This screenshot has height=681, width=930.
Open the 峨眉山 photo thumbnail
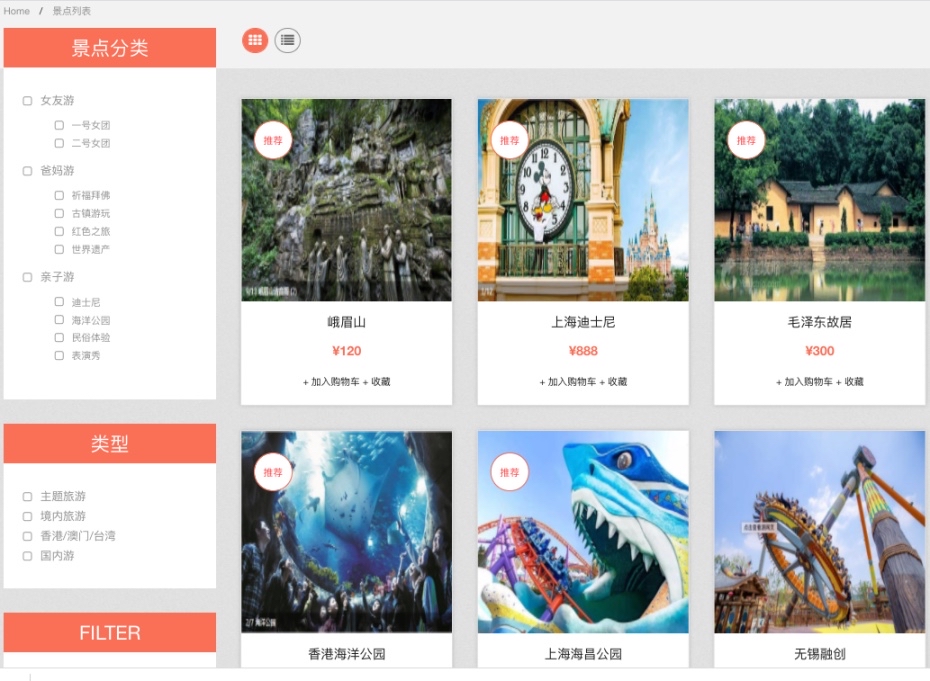346,200
